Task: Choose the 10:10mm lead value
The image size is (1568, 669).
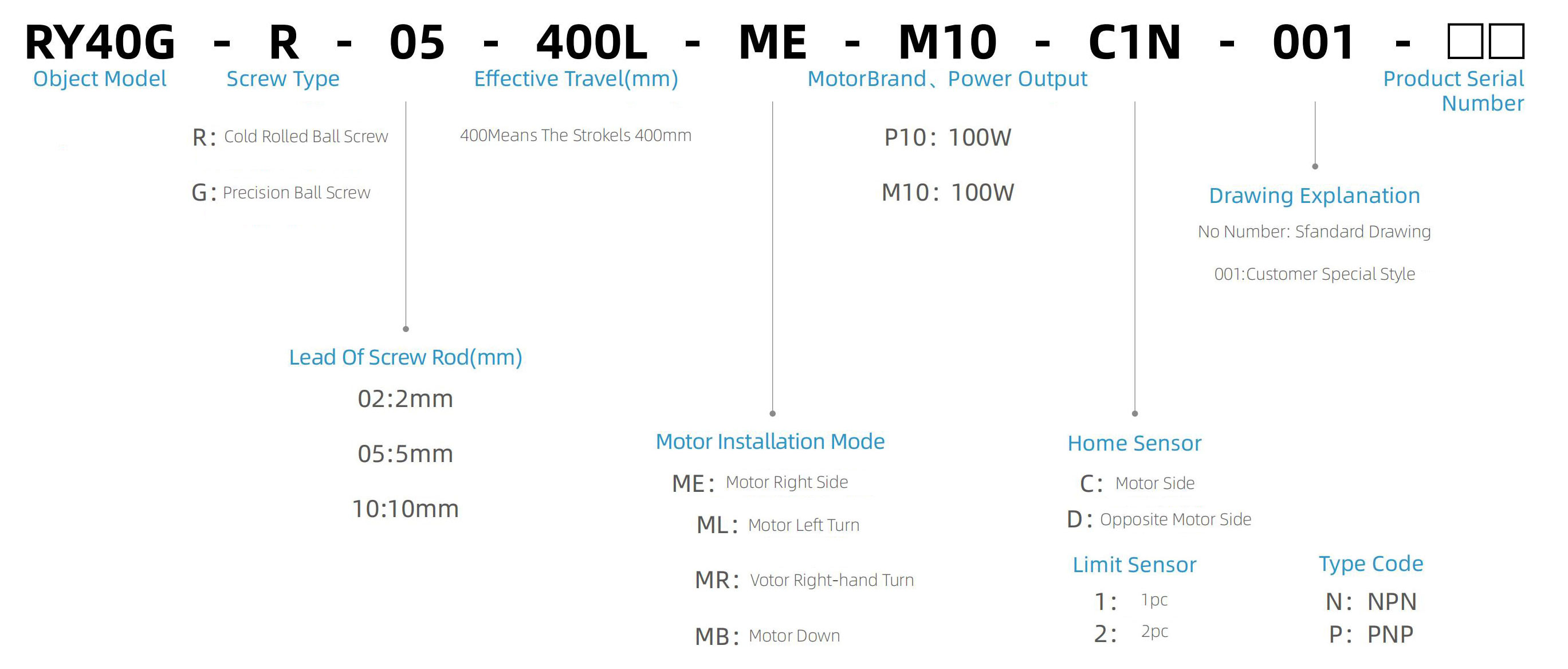Action: (406, 508)
